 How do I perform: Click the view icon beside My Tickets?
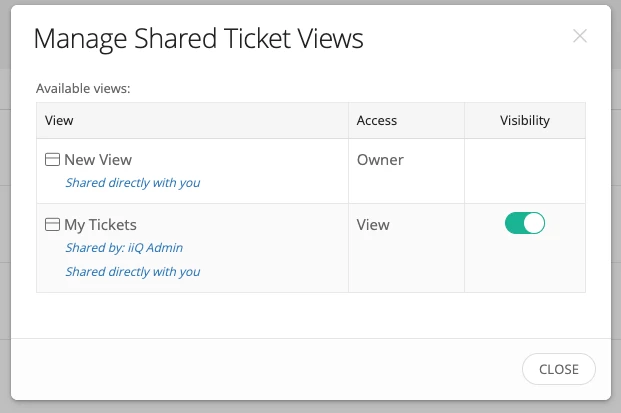[53, 225]
